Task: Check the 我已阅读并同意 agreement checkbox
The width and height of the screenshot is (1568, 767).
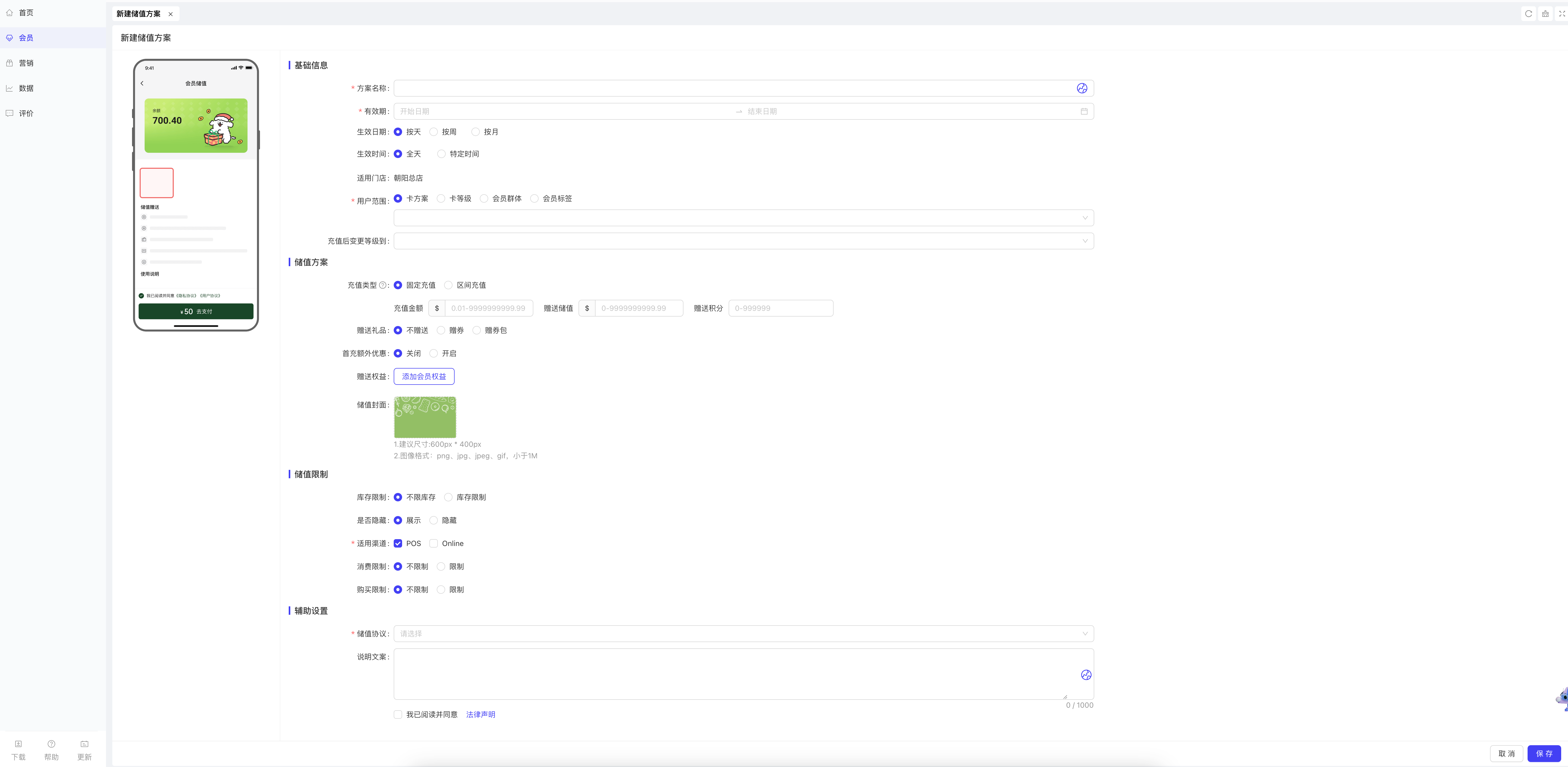Action: [398, 715]
